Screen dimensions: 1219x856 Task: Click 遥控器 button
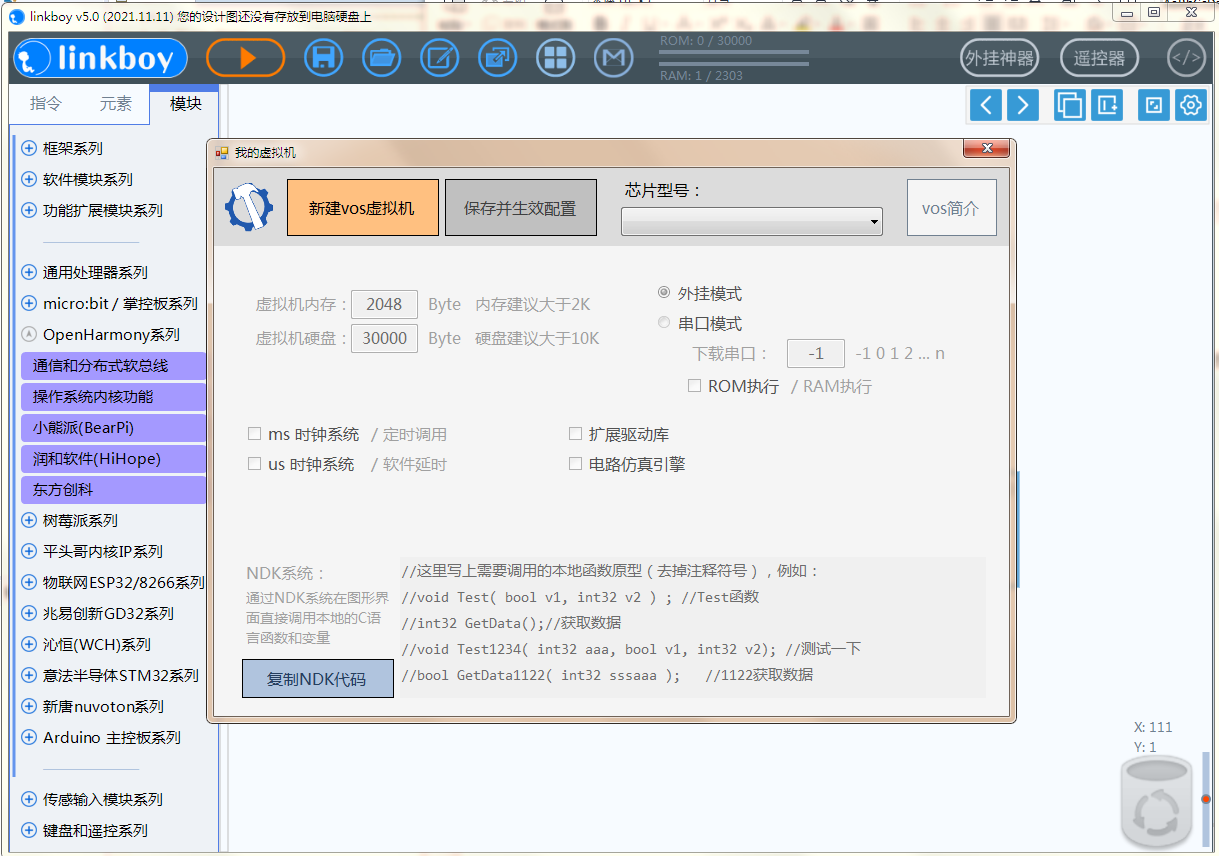click(x=1099, y=58)
